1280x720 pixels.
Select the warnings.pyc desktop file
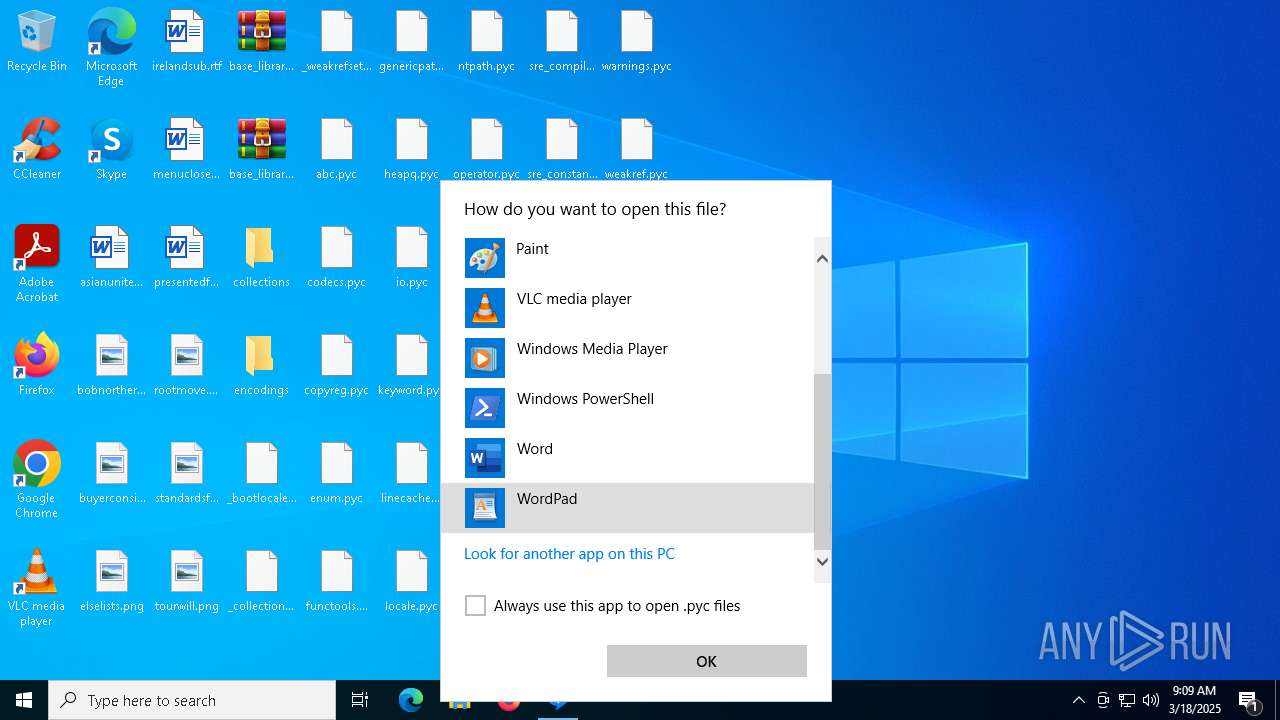click(637, 42)
